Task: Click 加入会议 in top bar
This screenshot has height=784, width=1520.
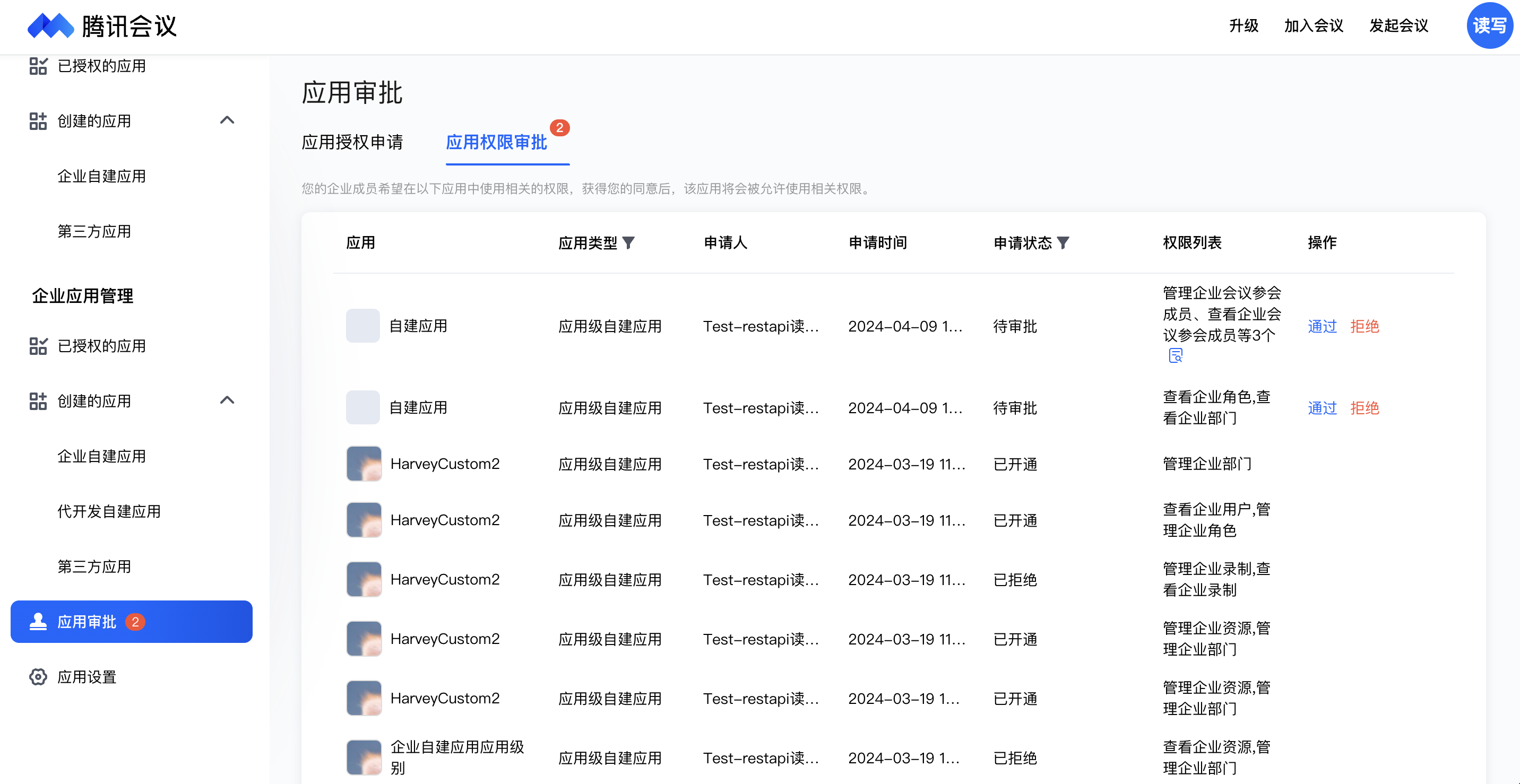Action: pos(1314,26)
